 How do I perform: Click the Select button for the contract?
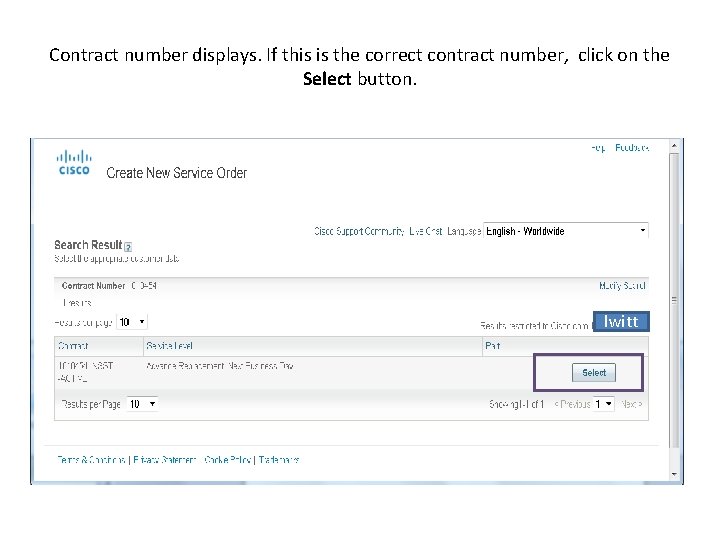(x=593, y=372)
